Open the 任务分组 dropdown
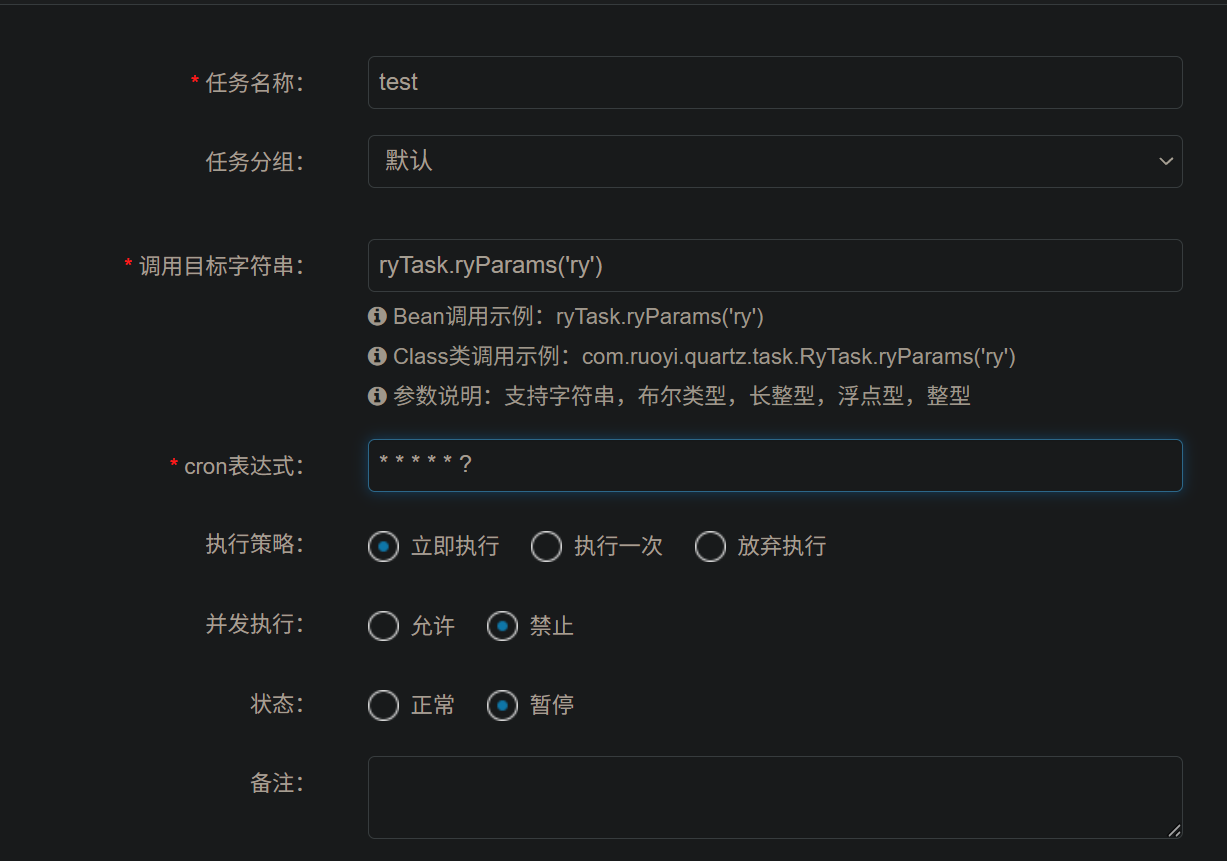The height and width of the screenshot is (861, 1227). [775, 161]
